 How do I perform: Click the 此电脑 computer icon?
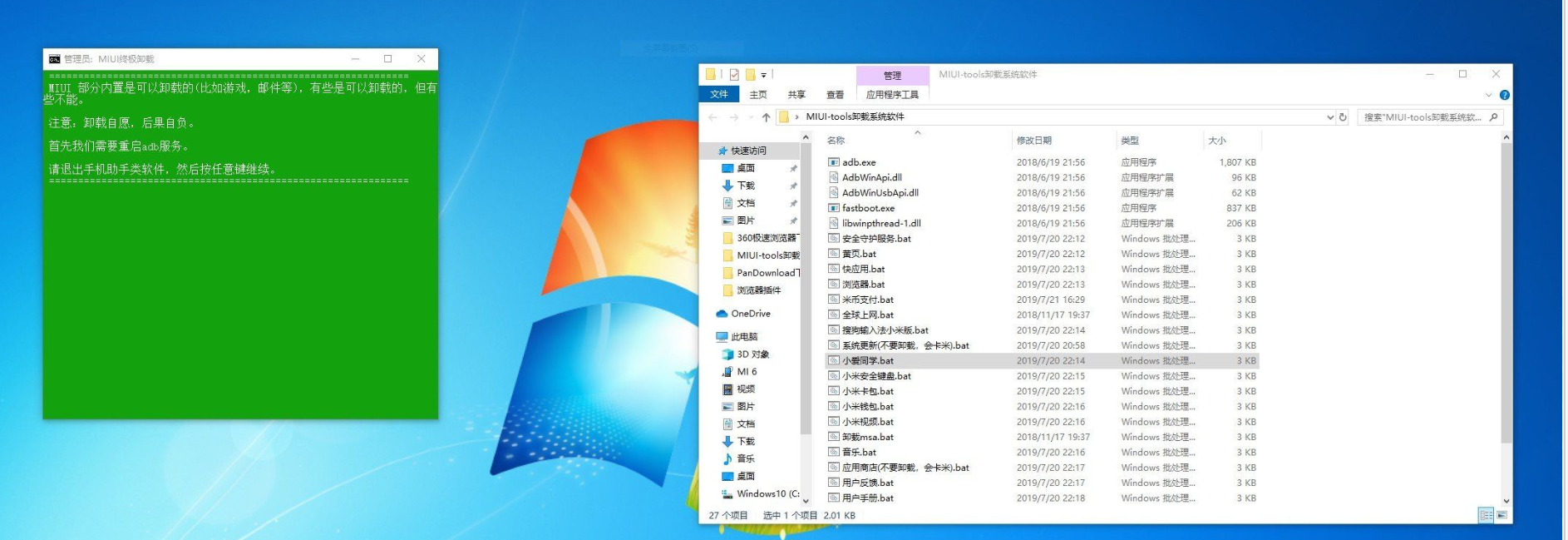pyautogui.click(x=722, y=337)
